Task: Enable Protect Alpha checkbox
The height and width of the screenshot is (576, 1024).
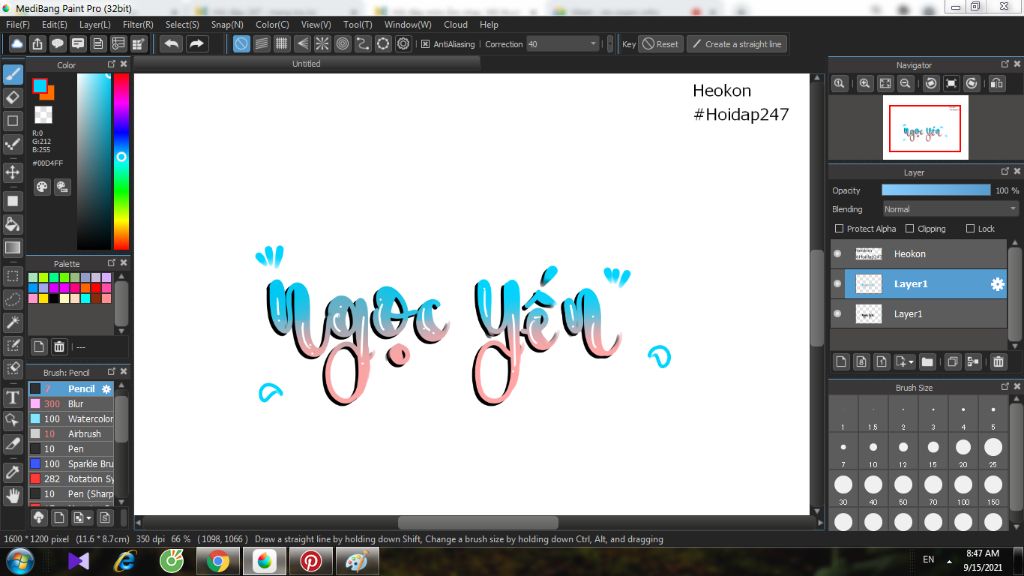Action: coord(839,229)
